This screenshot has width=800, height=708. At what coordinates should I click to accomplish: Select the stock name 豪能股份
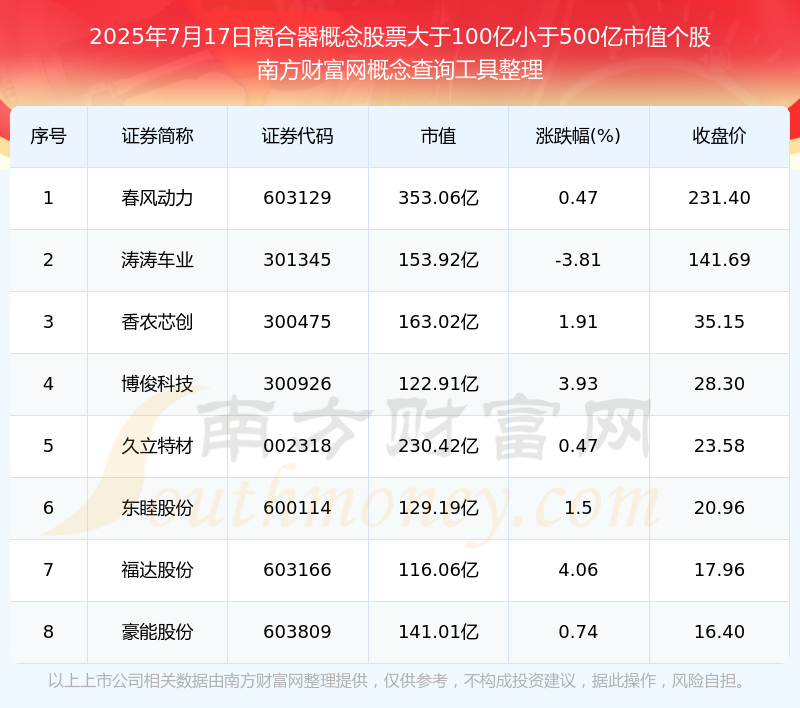(157, 632)
